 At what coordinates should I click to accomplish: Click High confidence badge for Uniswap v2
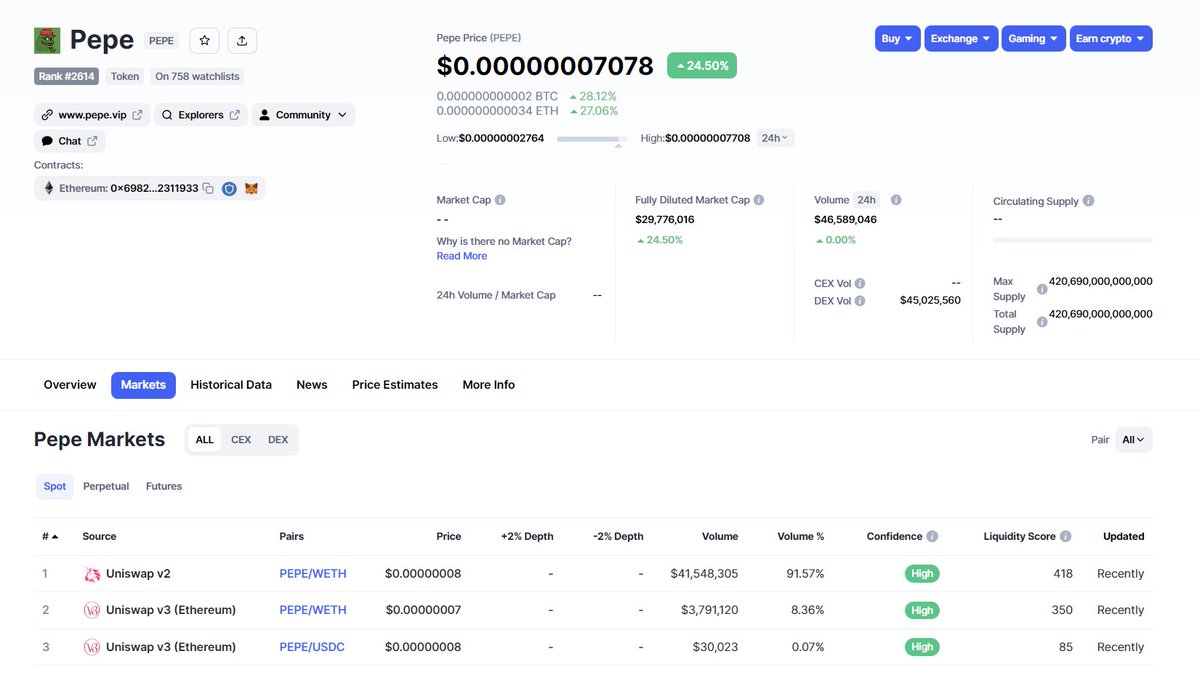[x=922, y=574]
